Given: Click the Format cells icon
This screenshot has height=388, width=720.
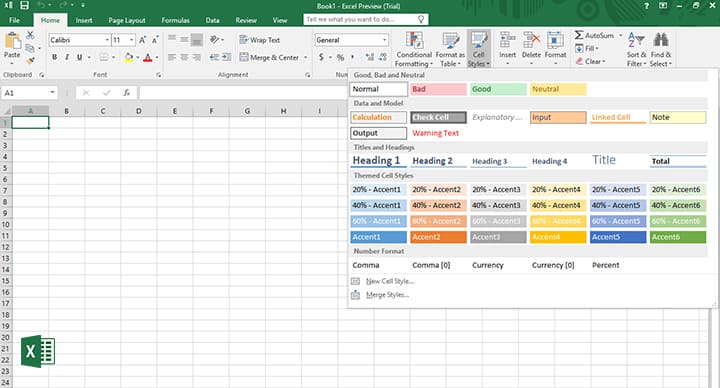Looking at the screenshot, I should 555,40.
